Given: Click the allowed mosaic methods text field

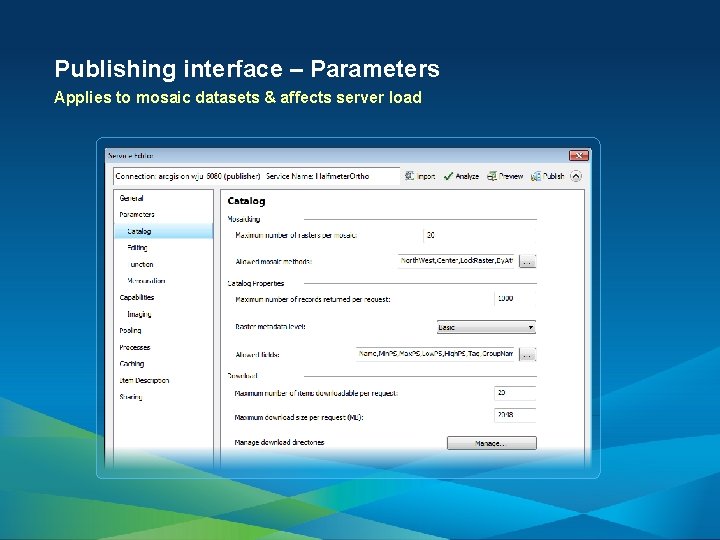Looking at the screenshot, I should coord(456,261).
